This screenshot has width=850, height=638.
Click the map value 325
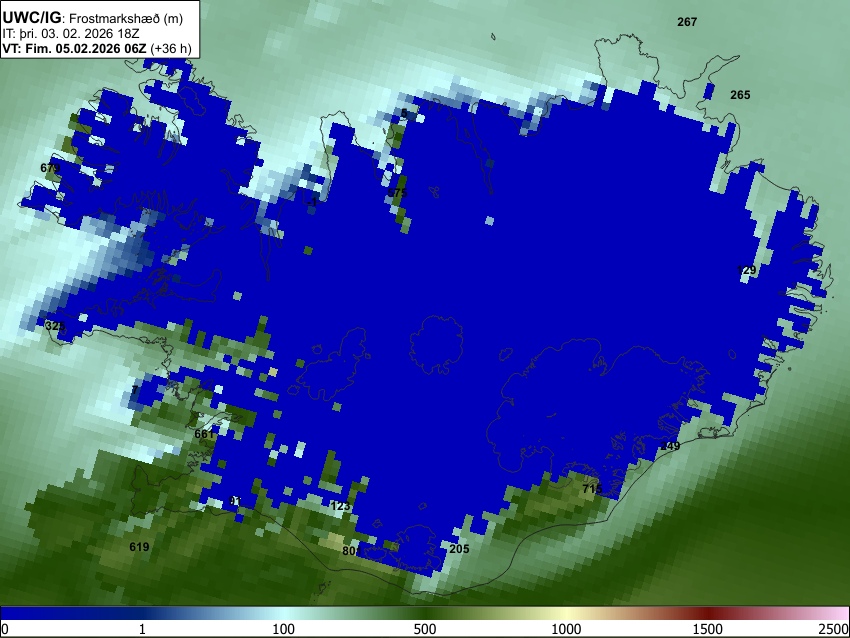click(55, 326)
